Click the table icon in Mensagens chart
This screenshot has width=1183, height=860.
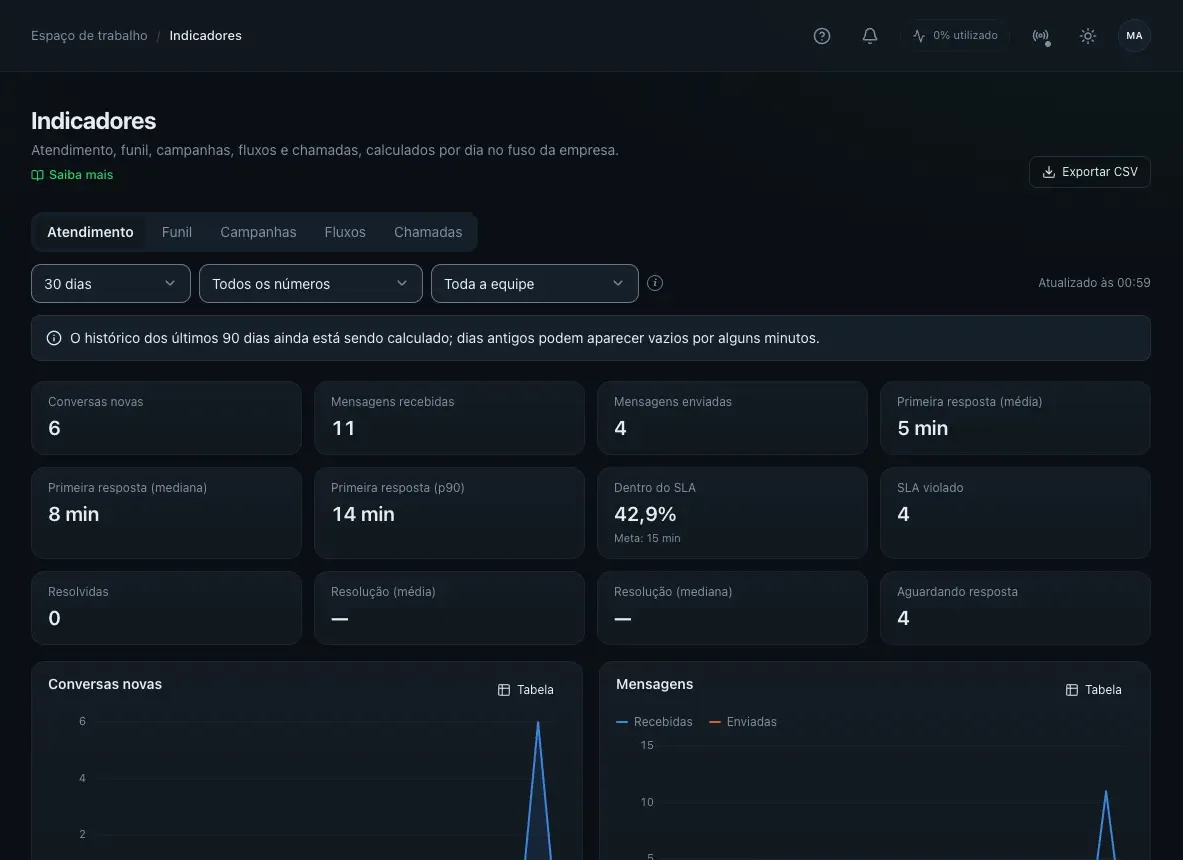click(x=1071, y=690)
